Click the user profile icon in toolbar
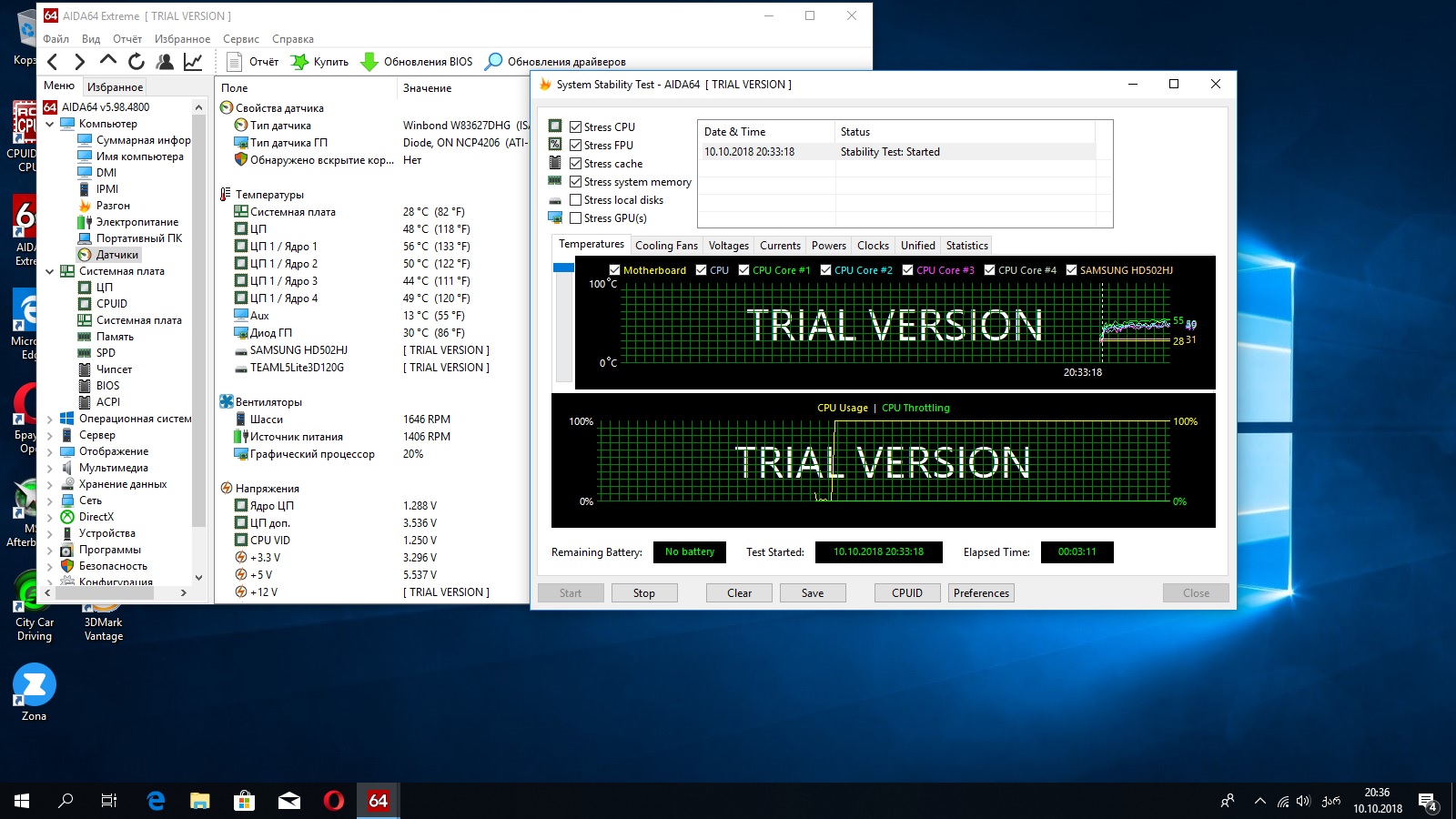The height and width of the screenshot is (819, 1456). (x=165, y=62)
